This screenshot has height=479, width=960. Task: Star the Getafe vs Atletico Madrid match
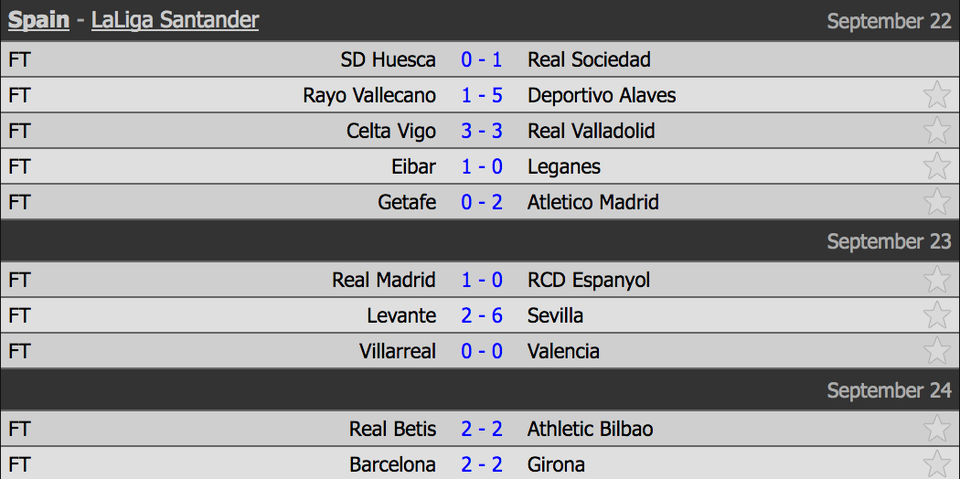click(937, 202)
